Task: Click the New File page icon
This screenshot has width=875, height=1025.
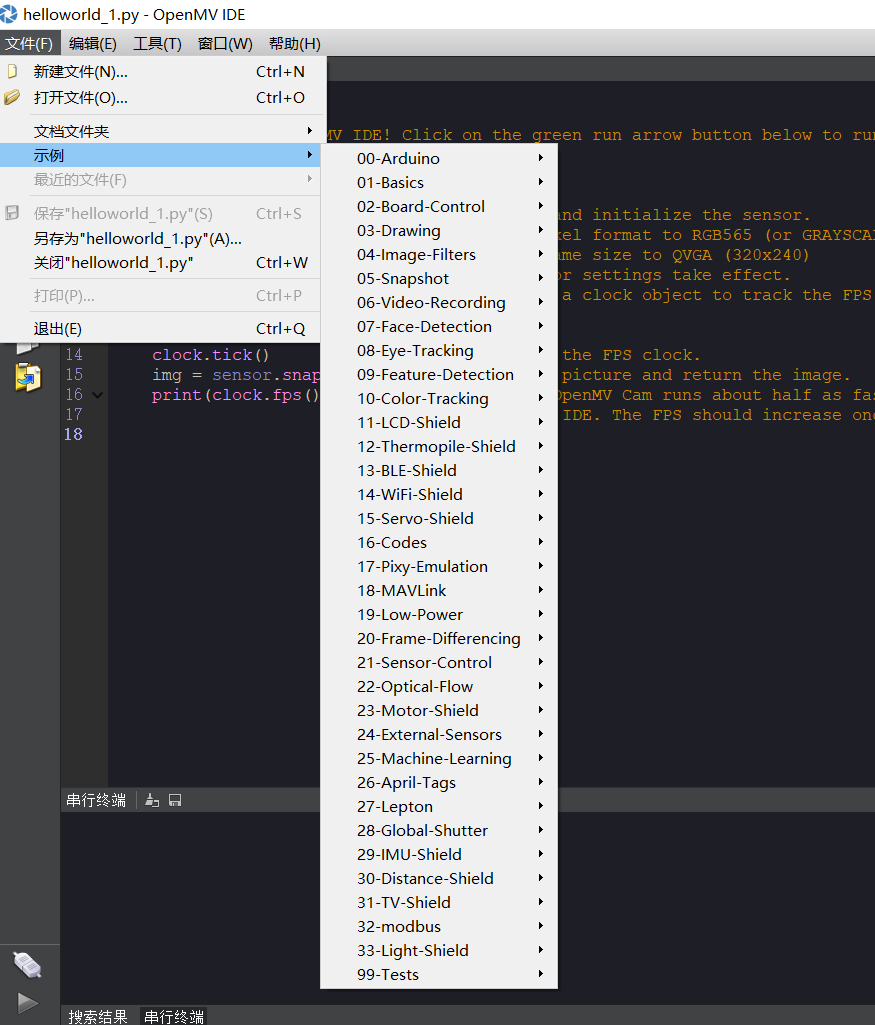Action: pos(12,71)
